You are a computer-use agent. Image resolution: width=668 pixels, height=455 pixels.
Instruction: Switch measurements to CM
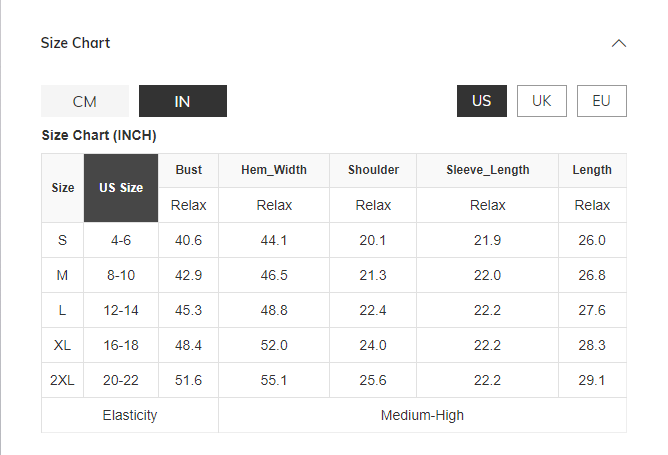point(85,101)
